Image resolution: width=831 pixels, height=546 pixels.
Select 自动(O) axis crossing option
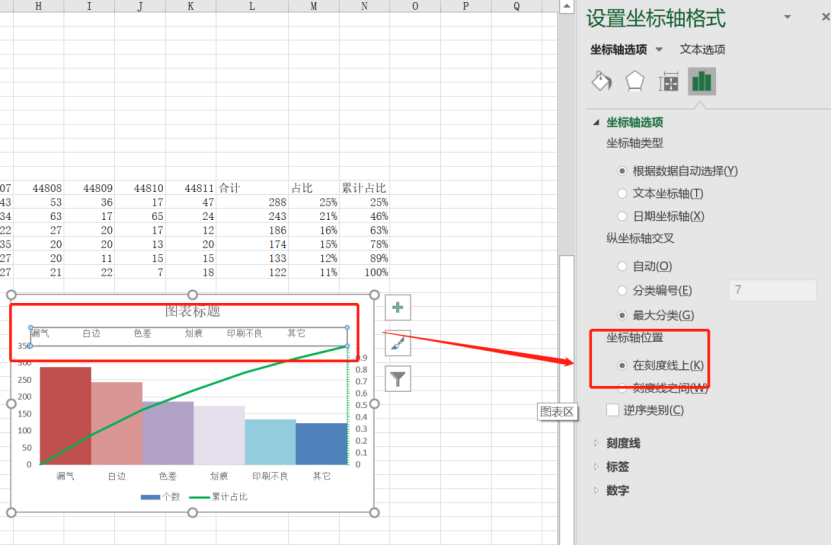[x=622, y=266]
